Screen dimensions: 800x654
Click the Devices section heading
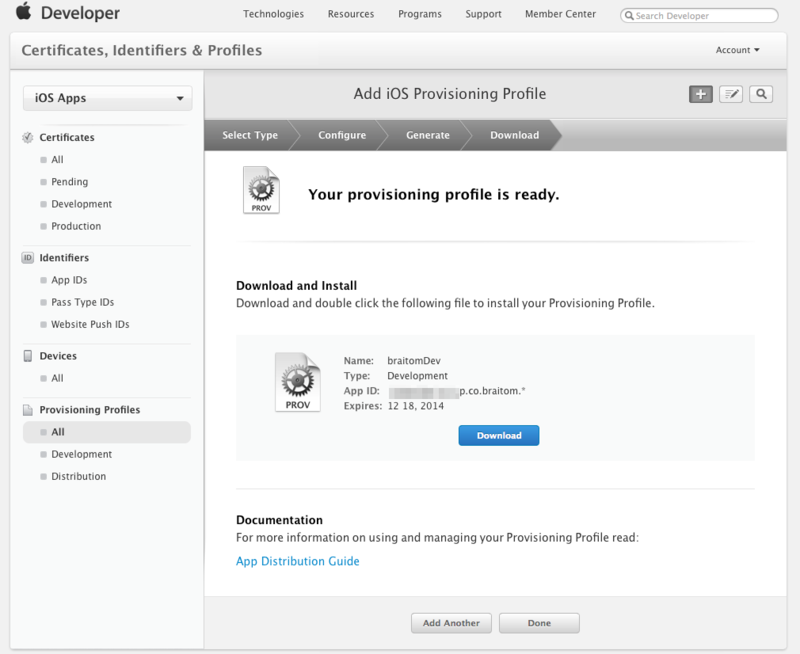58,356
